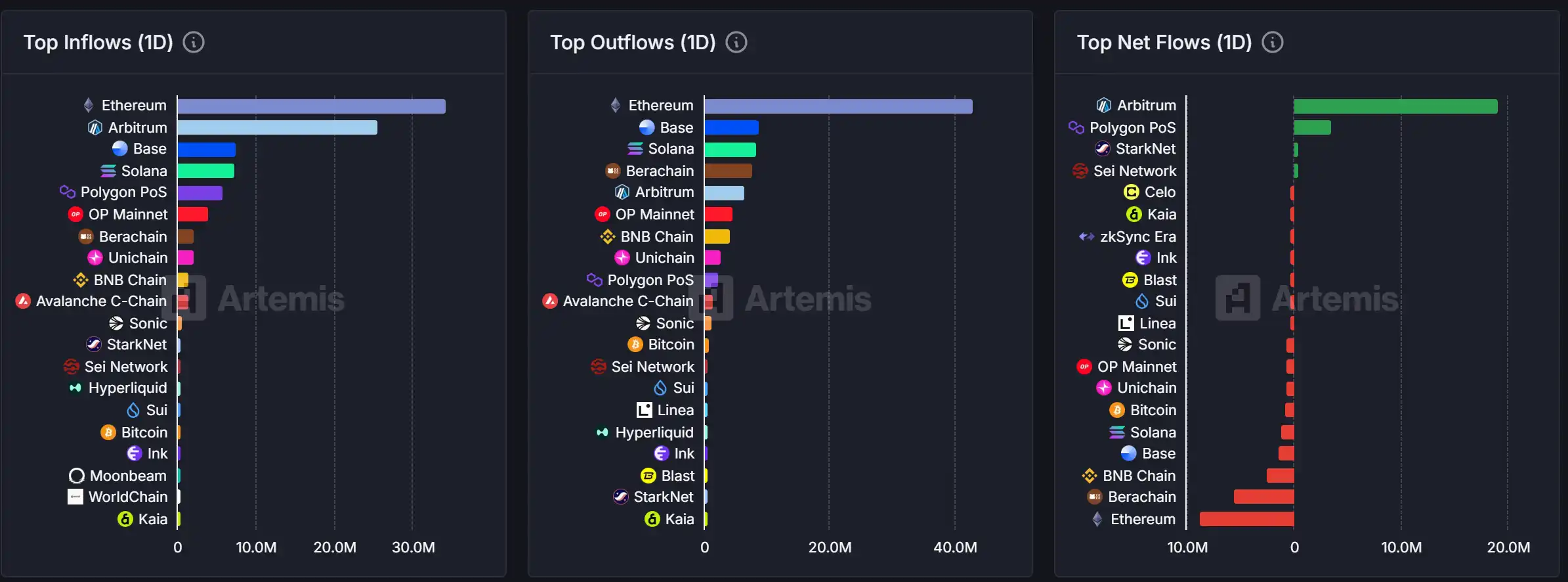Click the Top Net Flows (1D) title
The height and width of the screenshot is (582, 1568).
pyautogui.click(x=1164, y=43)
